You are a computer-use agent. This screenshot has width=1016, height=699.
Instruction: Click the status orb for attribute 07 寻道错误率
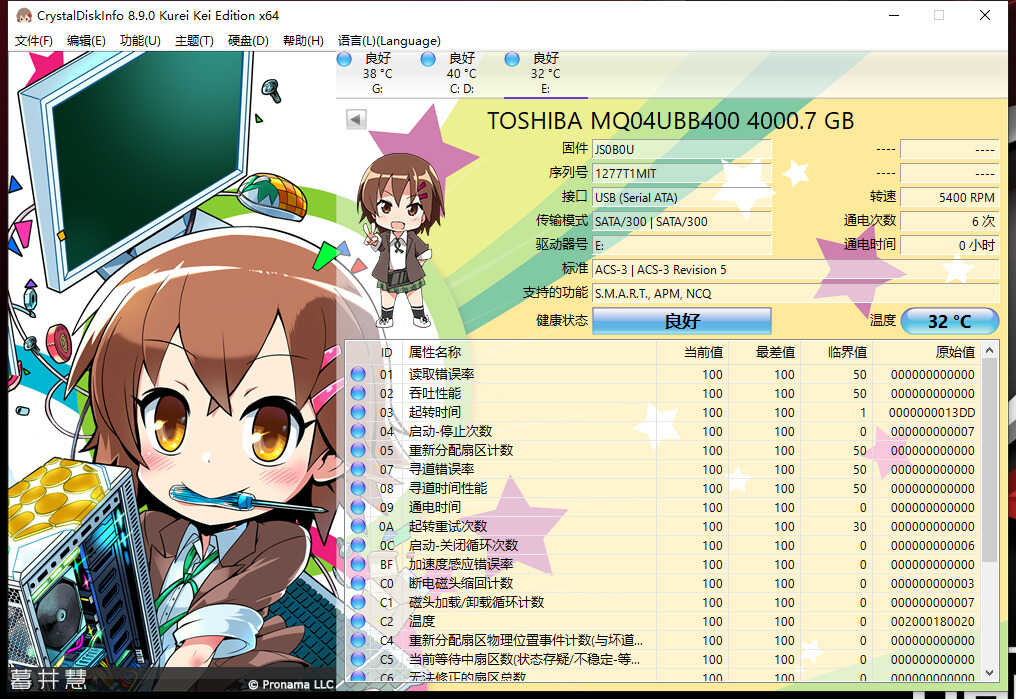tap(358, 470)
